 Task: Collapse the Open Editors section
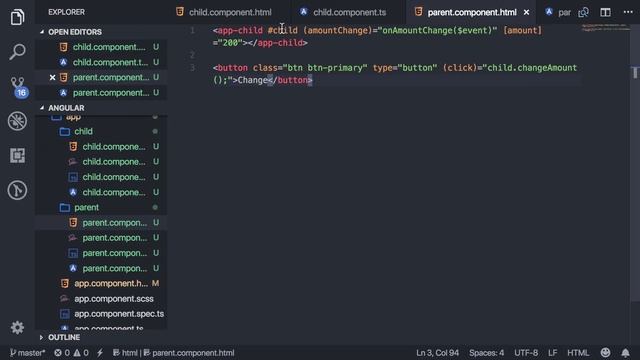click(x=75, y=31)
